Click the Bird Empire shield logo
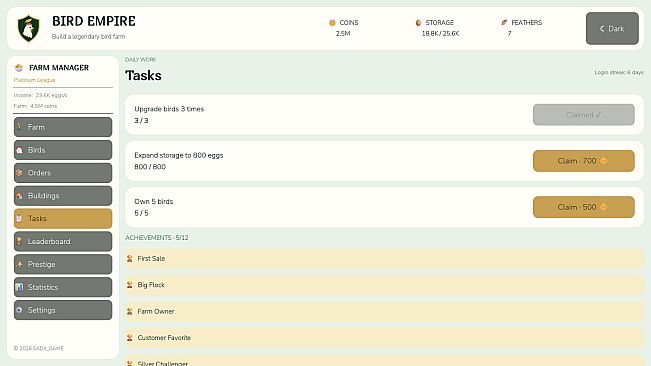Viewport: 651px width, 366px height. click(28, 28)
